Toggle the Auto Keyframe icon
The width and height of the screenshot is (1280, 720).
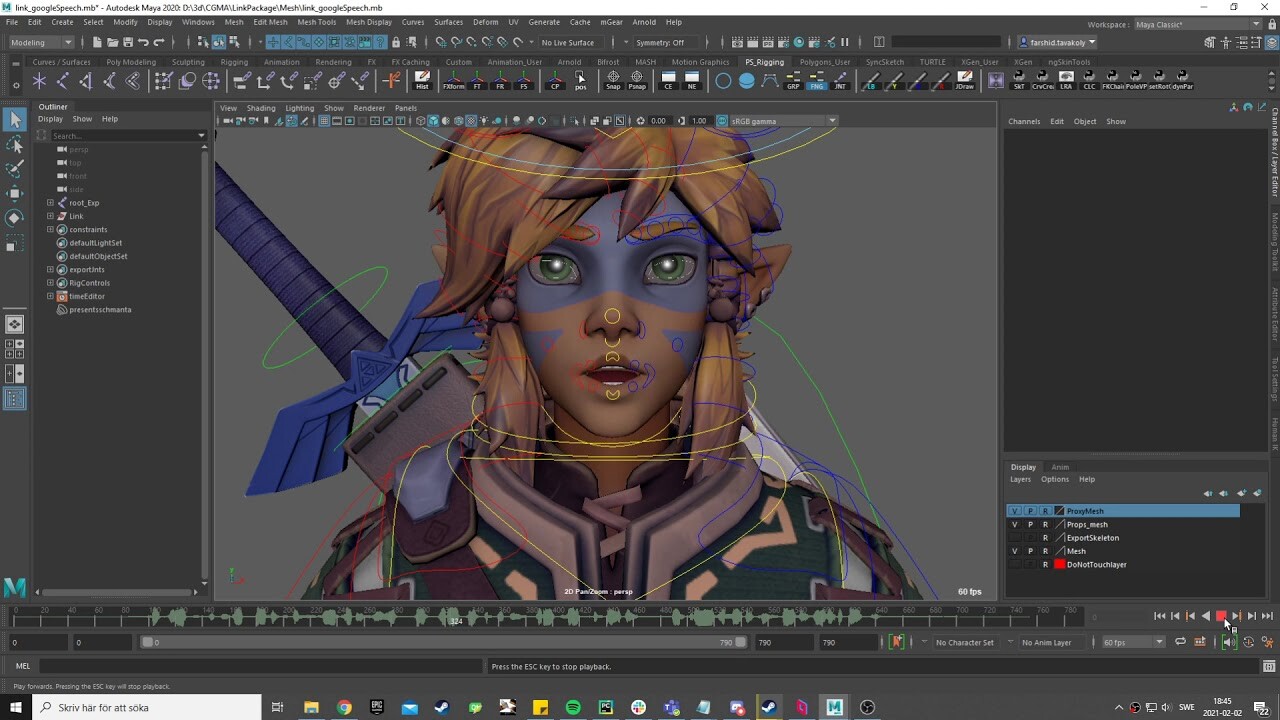(x=1249, y=641)
